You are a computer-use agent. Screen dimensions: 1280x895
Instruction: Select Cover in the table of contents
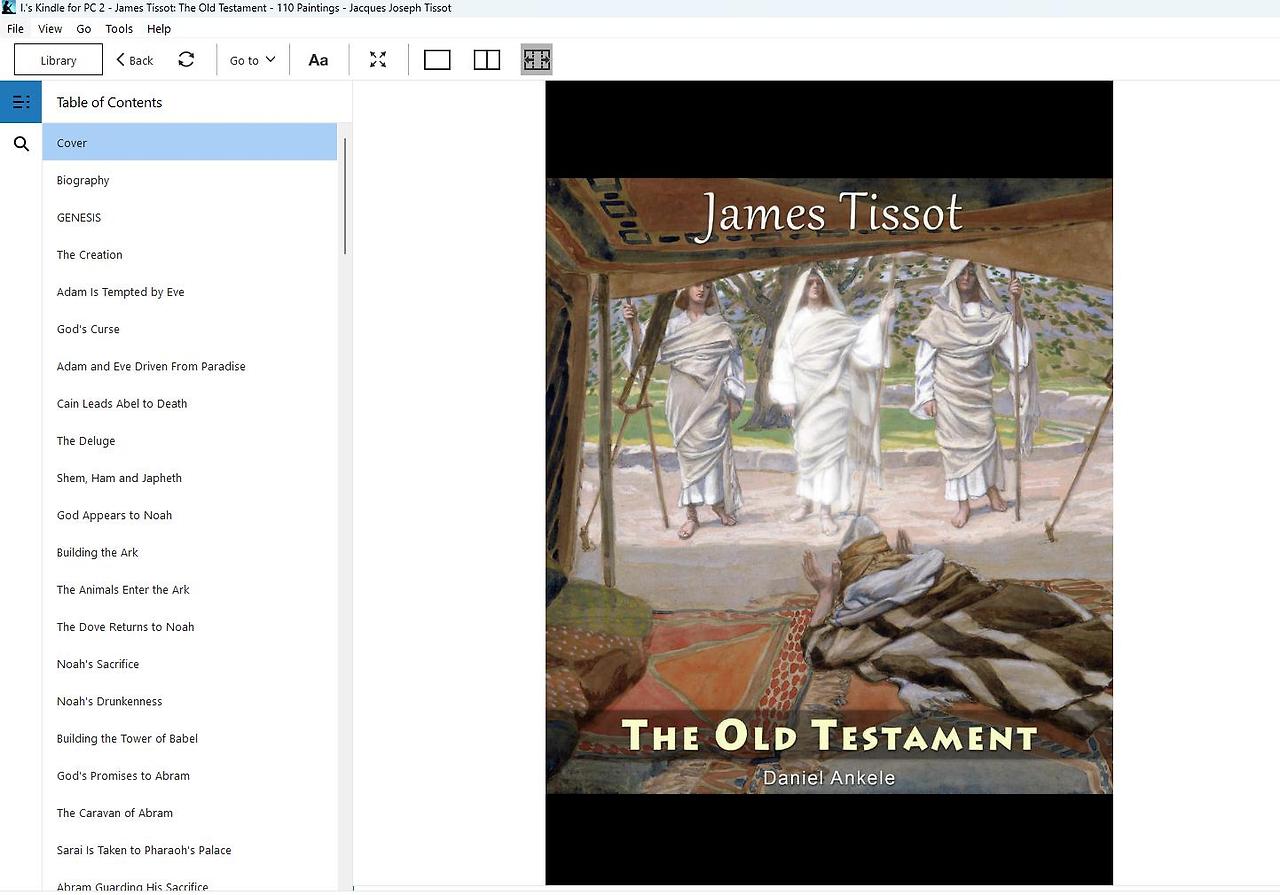pos(190,143)
